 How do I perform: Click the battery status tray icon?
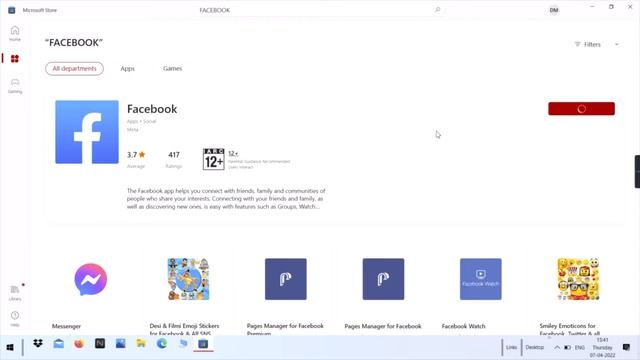click(x=567, y=348)
